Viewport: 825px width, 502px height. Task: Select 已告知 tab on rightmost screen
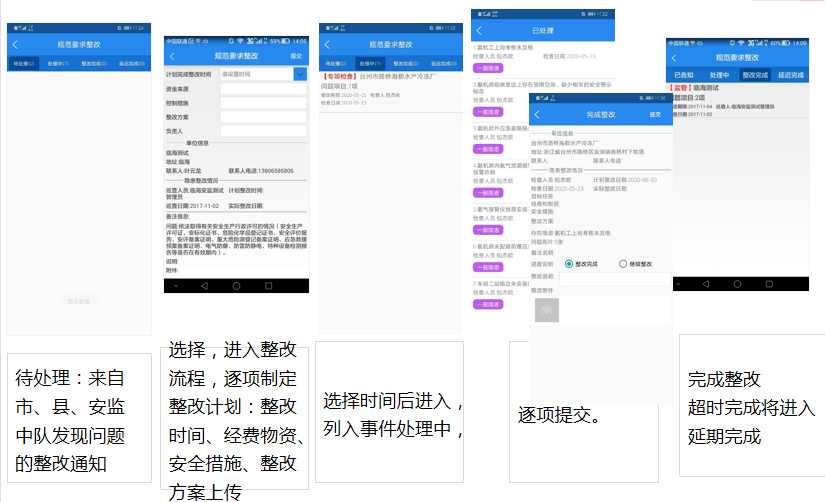(683, 75)
